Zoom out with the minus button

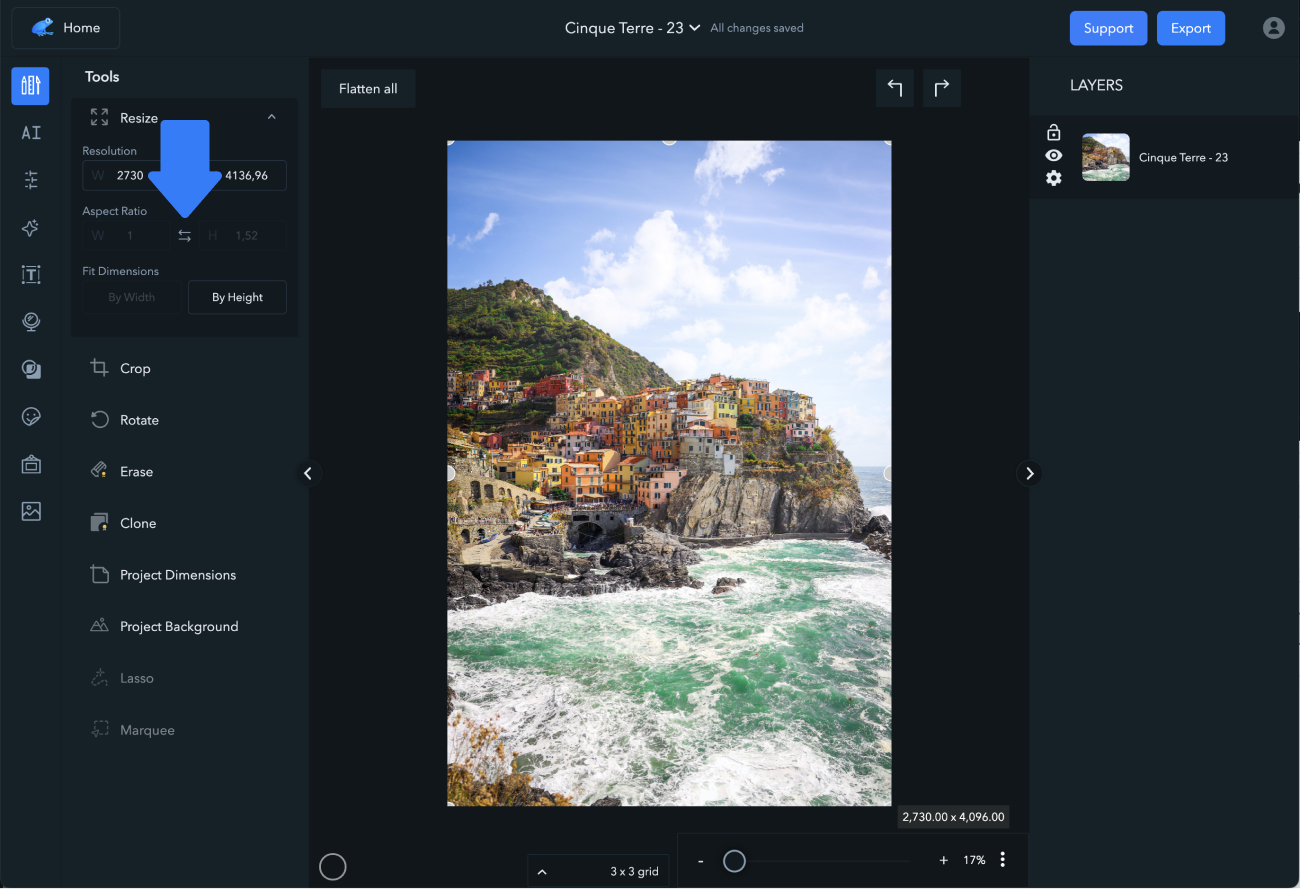click(701, 860)
